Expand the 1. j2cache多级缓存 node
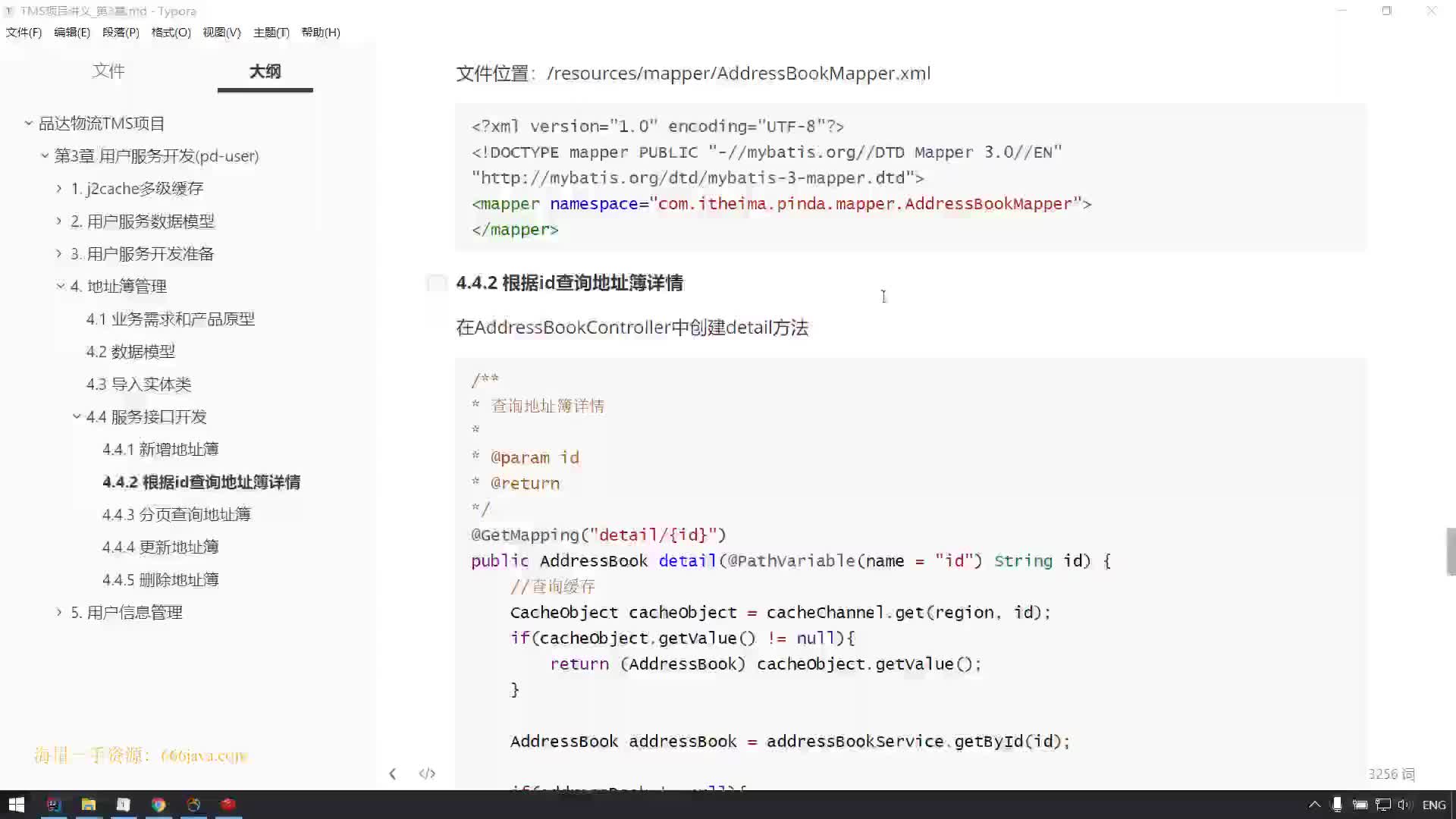The height and width of the screenshot is (819, 1456). pyautogui.click(x=59, y=188)
